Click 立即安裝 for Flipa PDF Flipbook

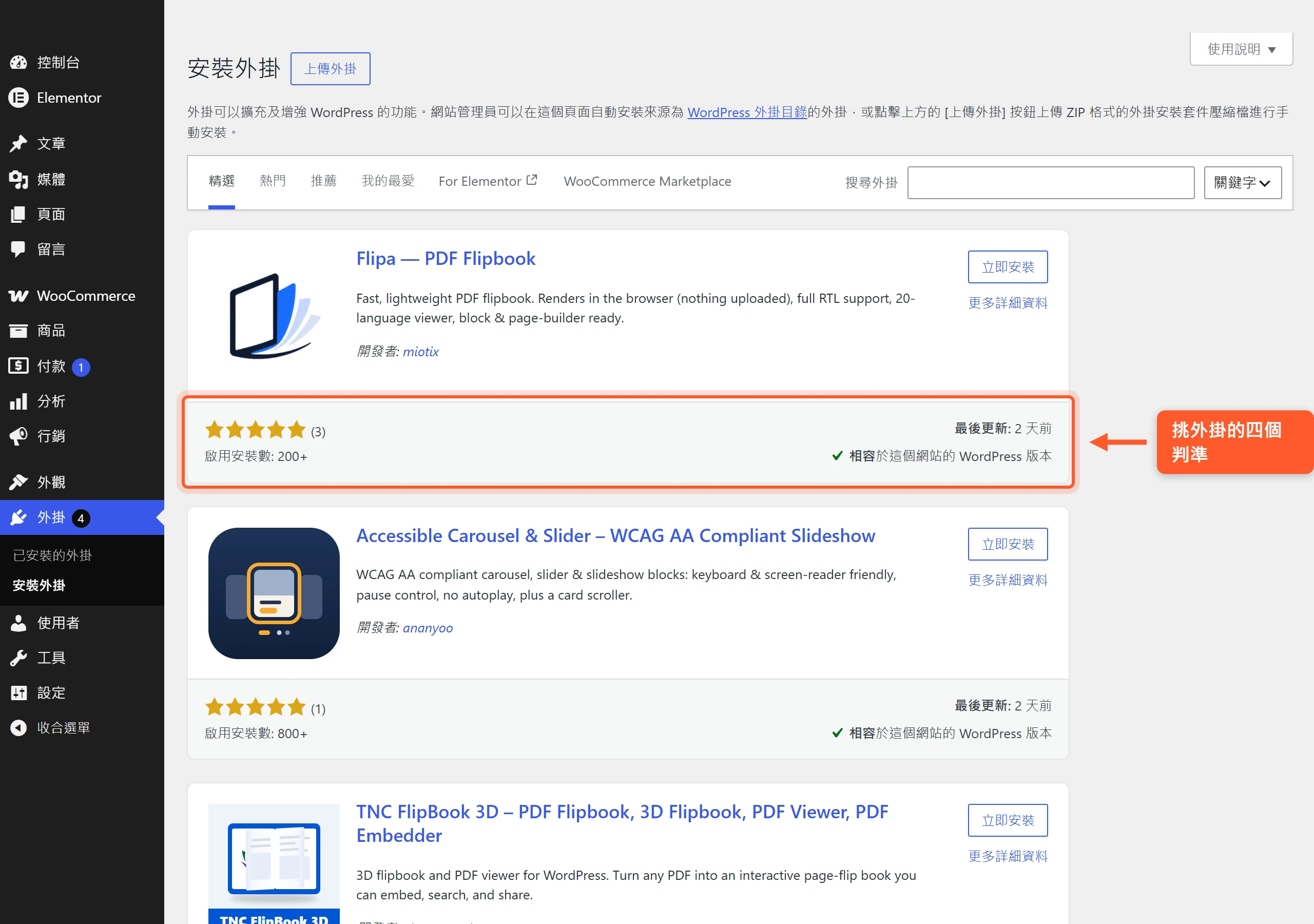point(1007,267)
